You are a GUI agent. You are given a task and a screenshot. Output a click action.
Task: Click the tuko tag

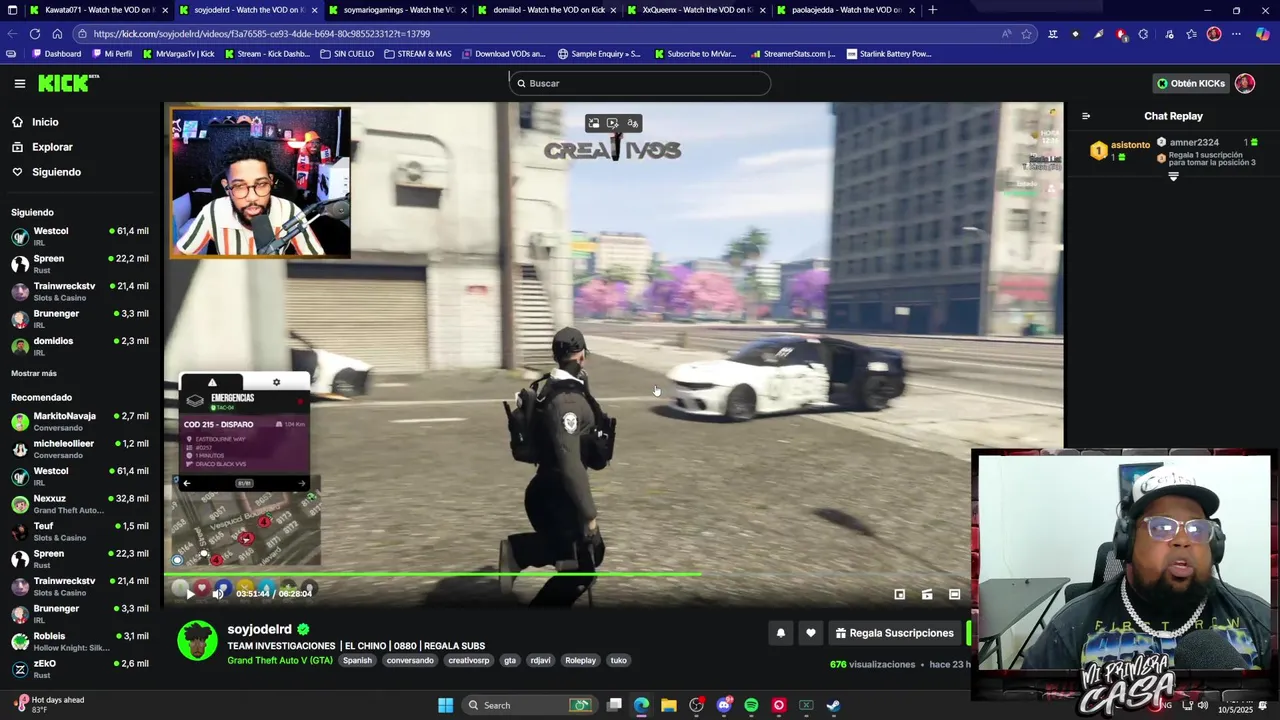619,660
